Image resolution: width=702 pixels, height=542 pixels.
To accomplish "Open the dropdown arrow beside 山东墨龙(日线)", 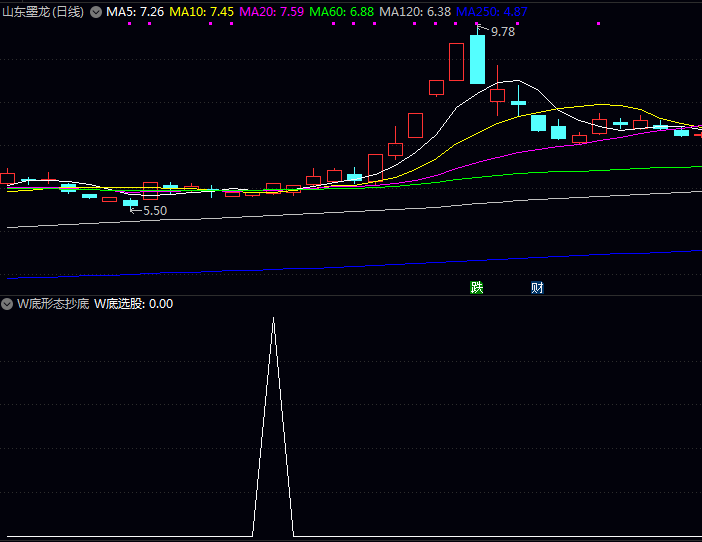I will 95,12.
